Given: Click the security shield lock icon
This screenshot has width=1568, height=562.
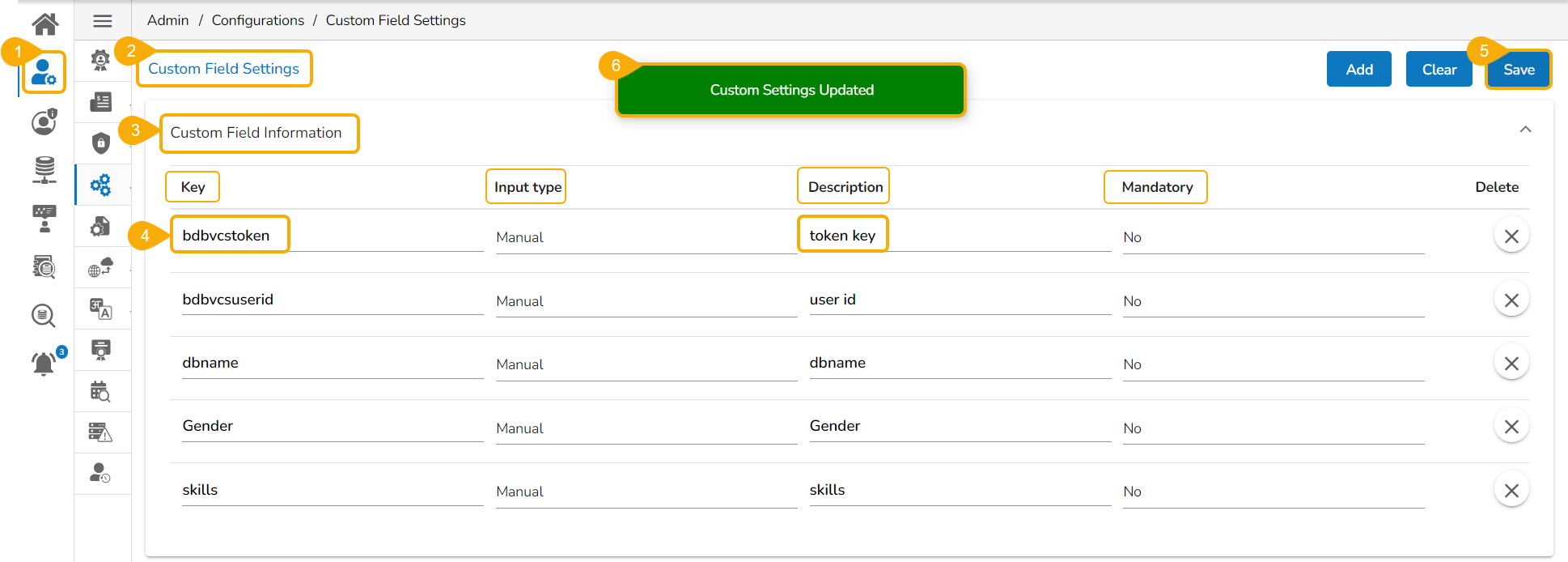Looking at the screenshot, I should (x=101, y=143).
